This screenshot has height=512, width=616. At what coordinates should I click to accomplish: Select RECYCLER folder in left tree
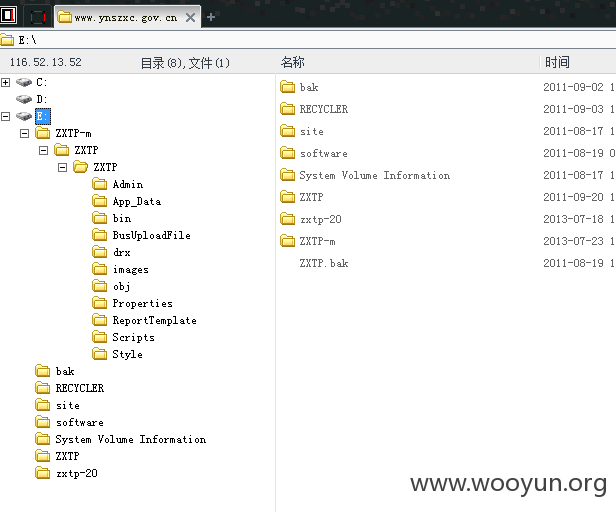point(80,388)
